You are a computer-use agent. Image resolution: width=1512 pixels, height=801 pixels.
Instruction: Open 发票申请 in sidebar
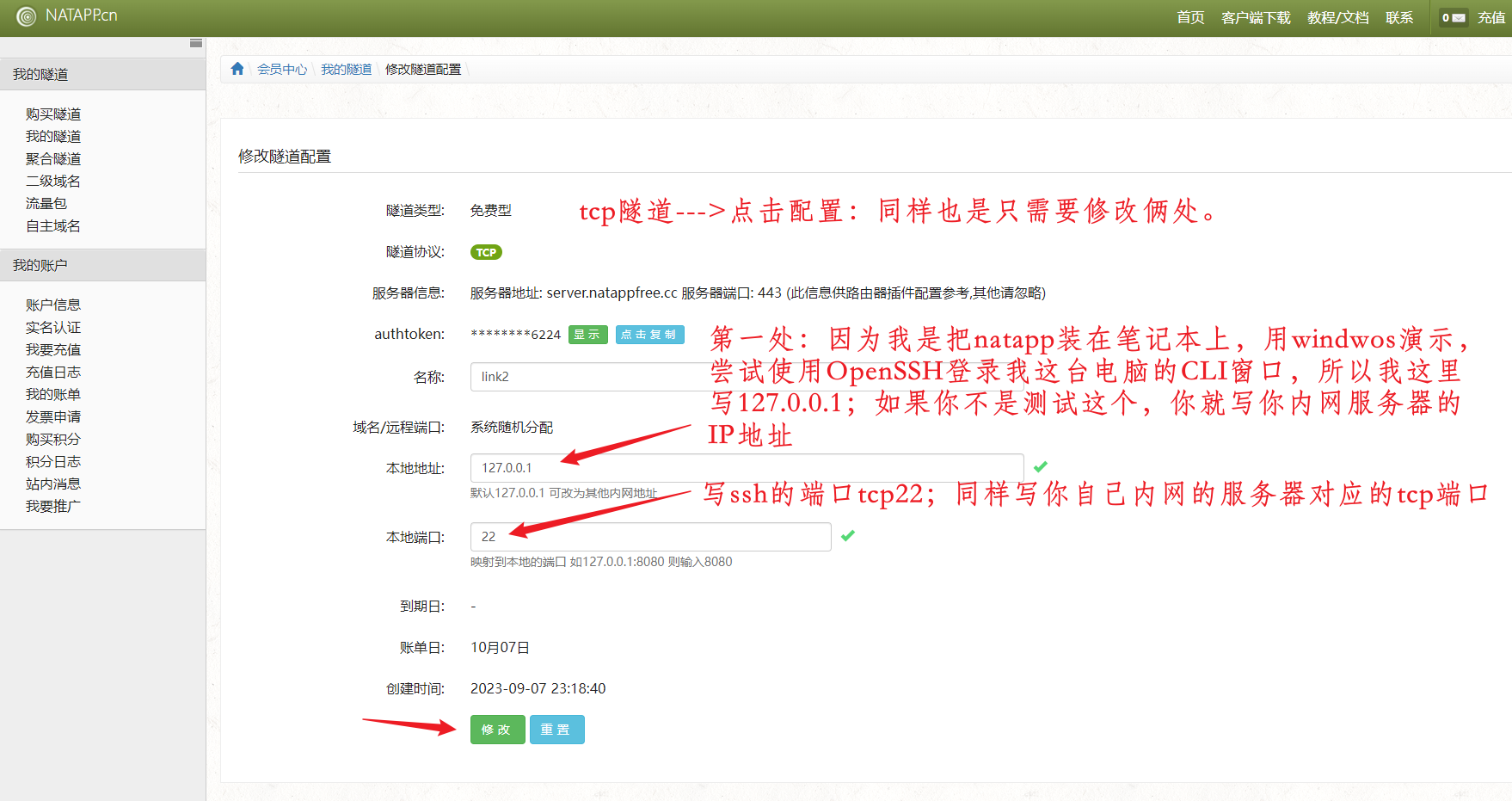tap(53, 416)
